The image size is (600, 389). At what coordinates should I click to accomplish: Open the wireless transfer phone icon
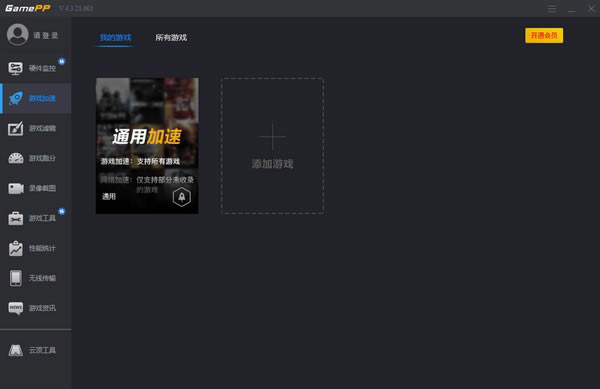pos(16,278)
